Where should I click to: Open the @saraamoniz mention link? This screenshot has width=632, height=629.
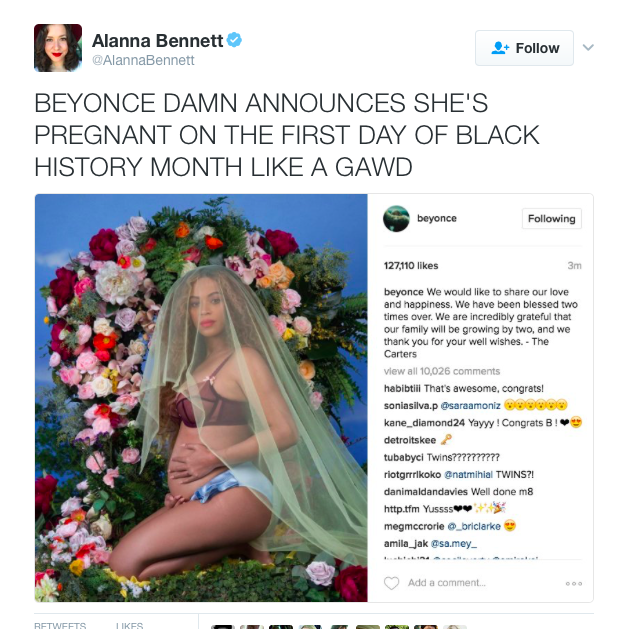470,405
